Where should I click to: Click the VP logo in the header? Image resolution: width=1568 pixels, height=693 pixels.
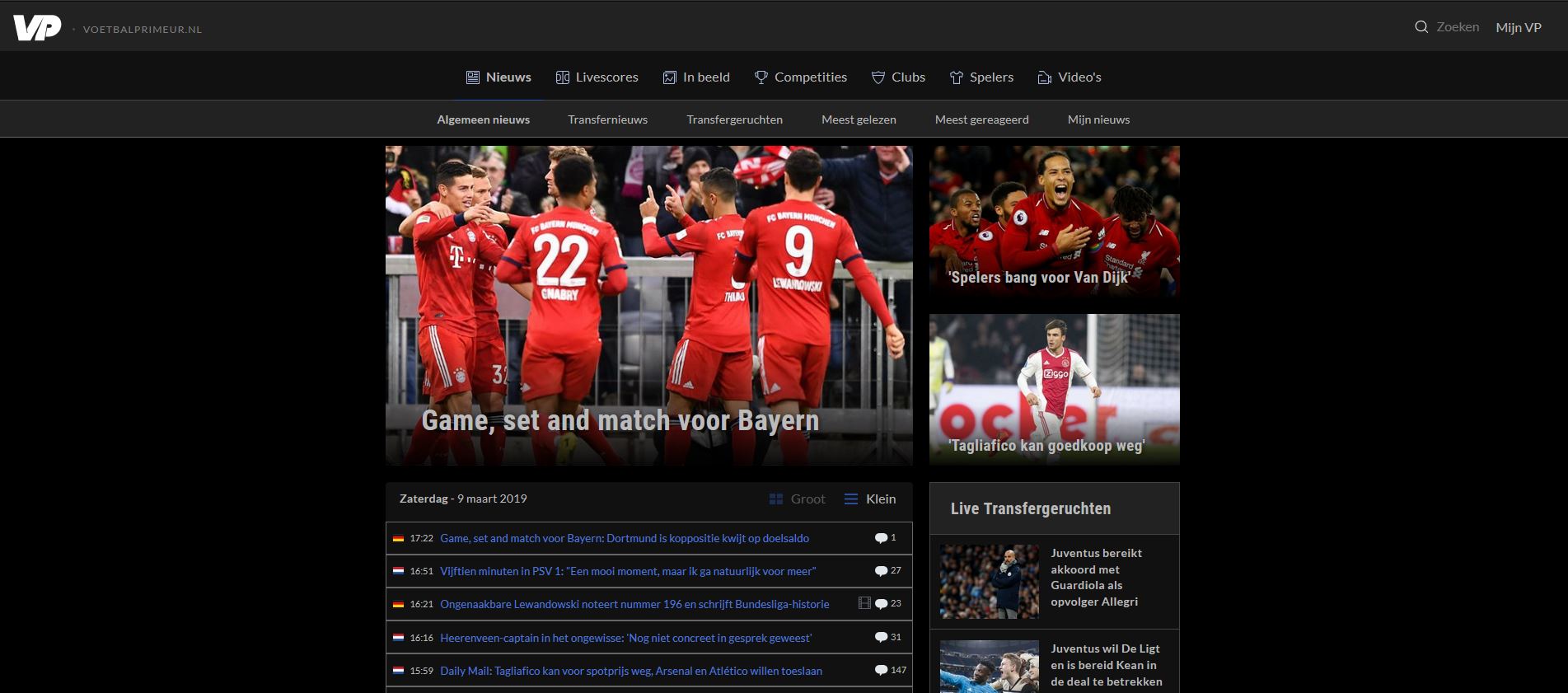tap(37, 28)
